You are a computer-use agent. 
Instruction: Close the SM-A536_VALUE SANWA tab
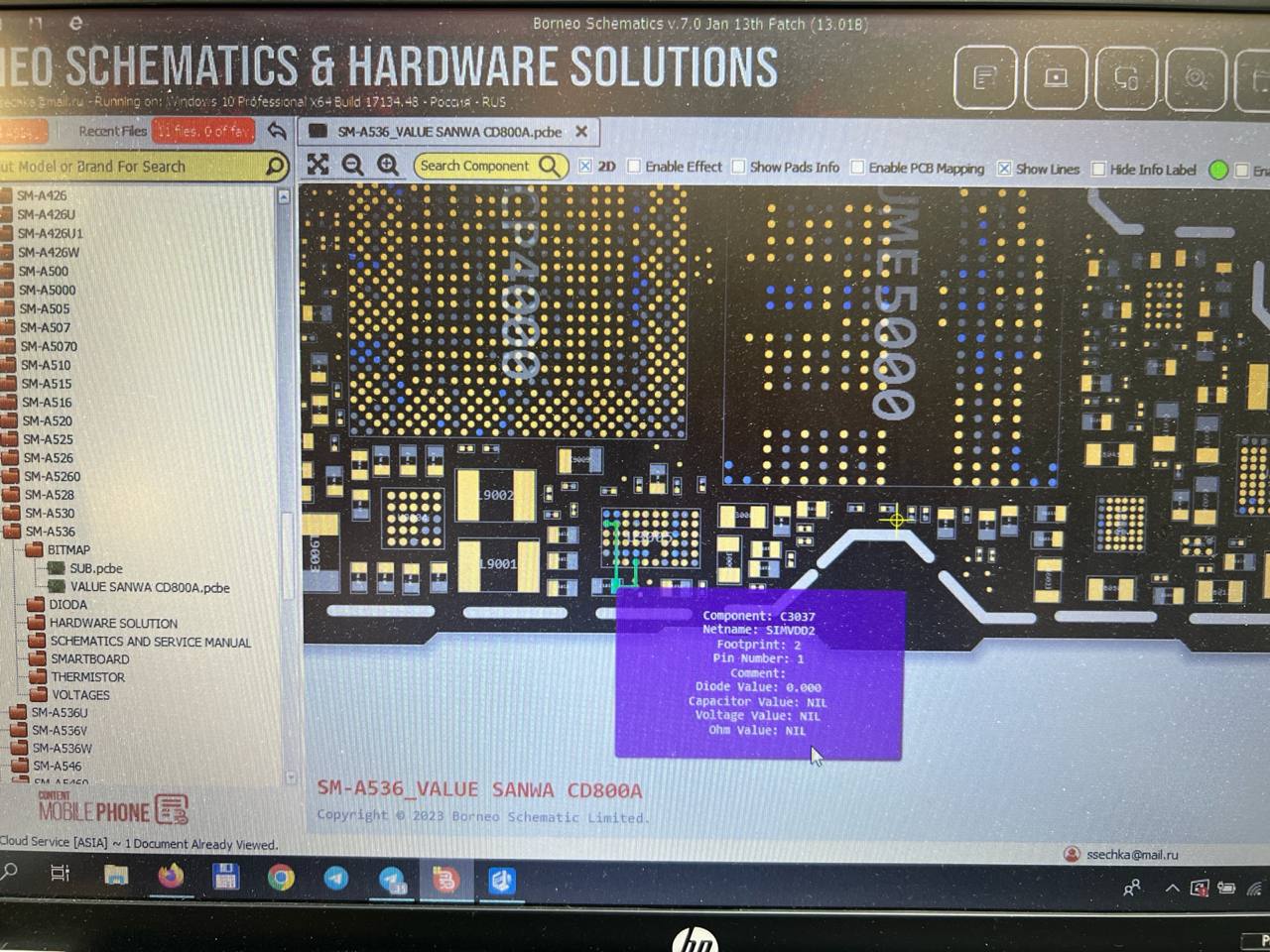pos(581,131)
